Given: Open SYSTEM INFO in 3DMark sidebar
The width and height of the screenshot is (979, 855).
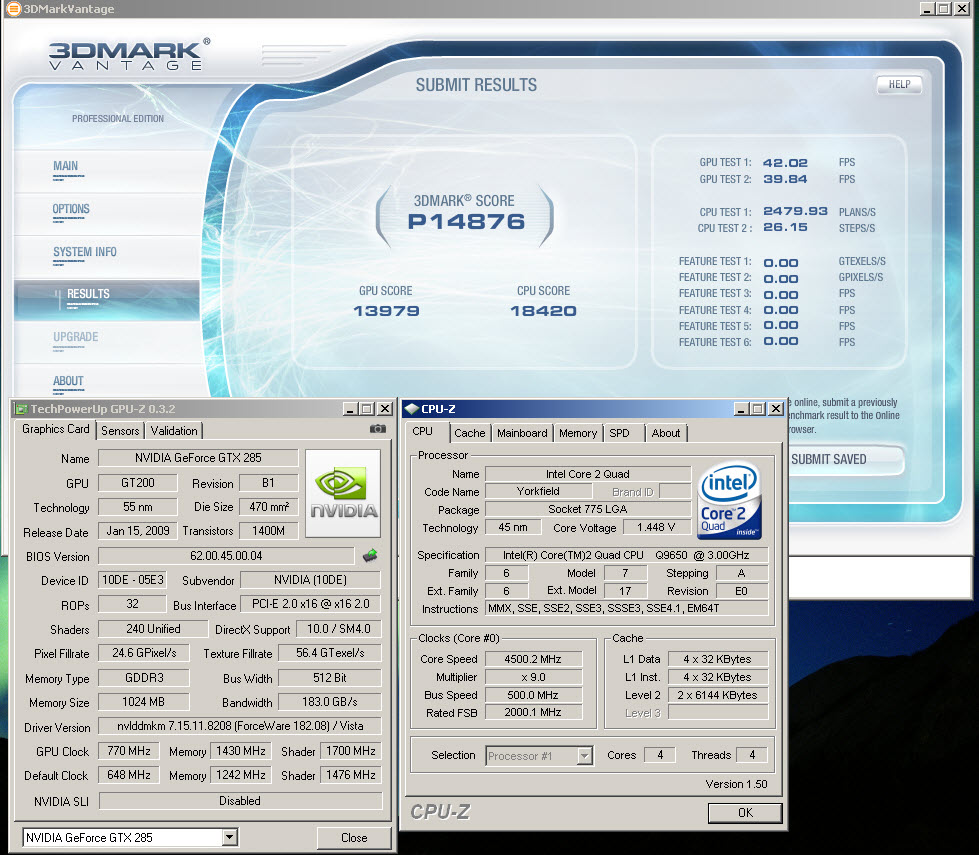Looking at the screenshot, I should (85, 252).
